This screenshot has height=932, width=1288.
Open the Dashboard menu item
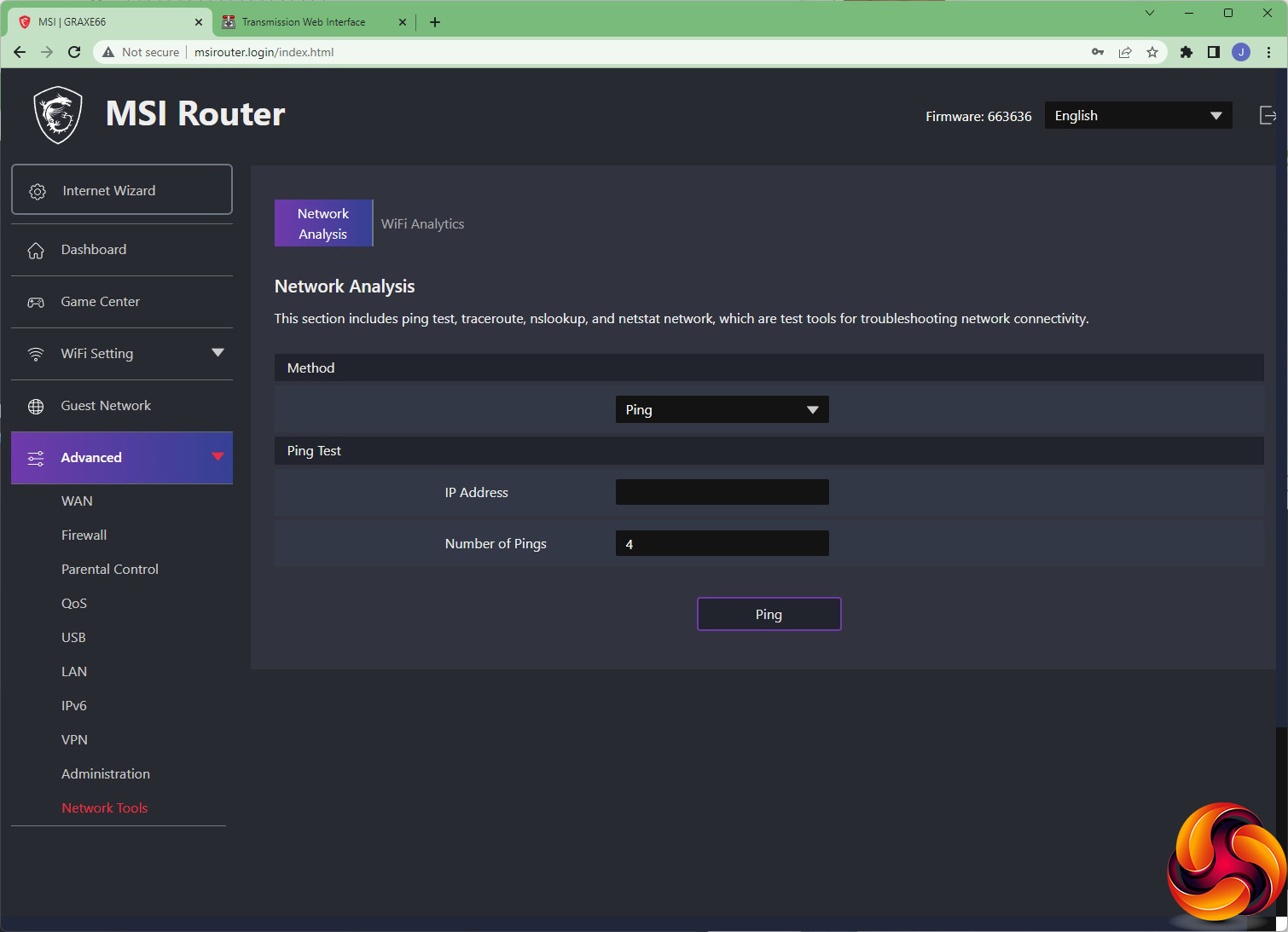[122, 250]
